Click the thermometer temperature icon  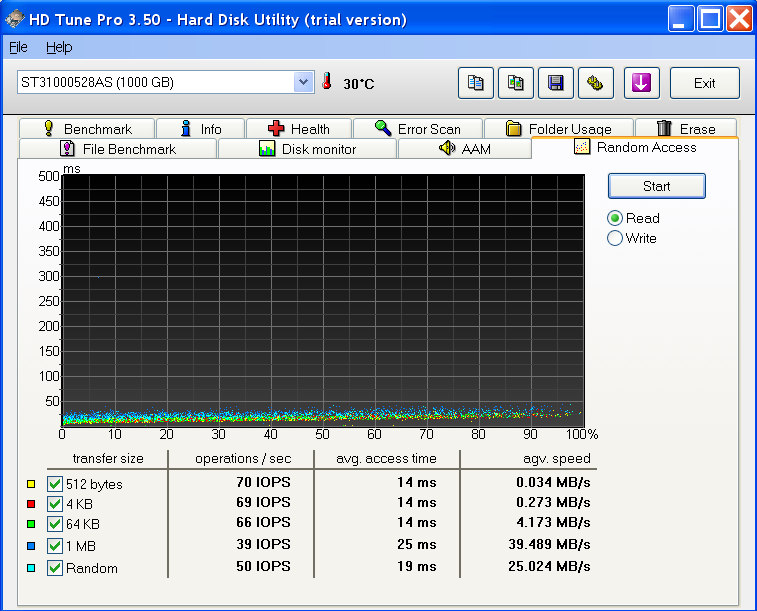click(x=327, y=82)
